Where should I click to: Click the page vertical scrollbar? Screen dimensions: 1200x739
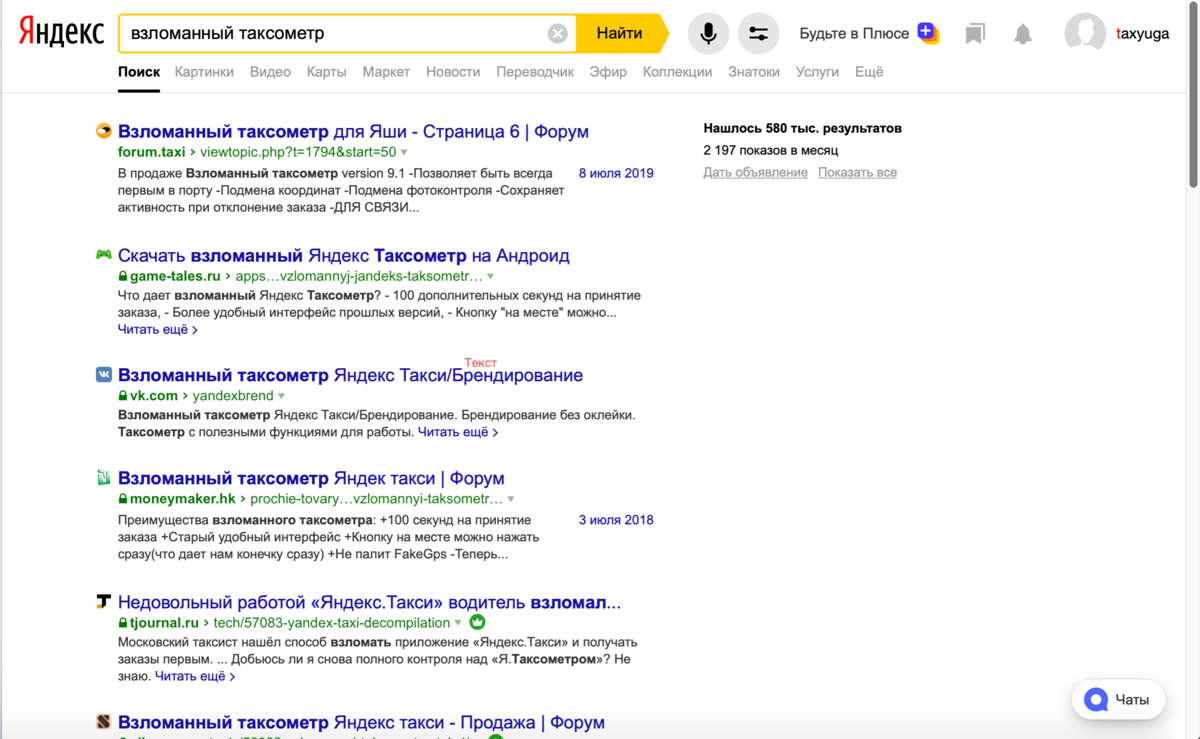click(x=1193, y=95)
